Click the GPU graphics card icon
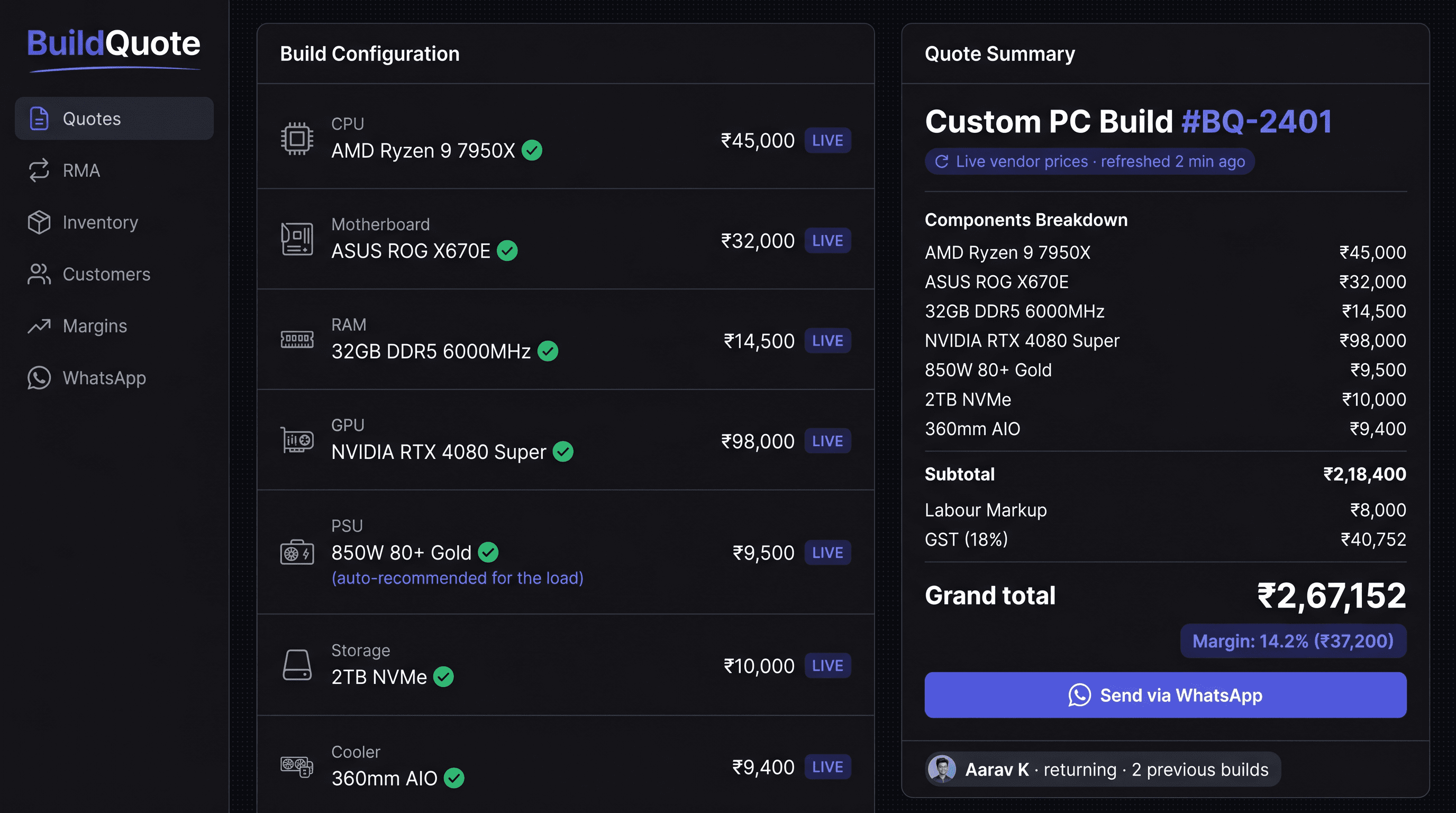The height and width of the screenshot is (813, 1456). click(297, 440)
